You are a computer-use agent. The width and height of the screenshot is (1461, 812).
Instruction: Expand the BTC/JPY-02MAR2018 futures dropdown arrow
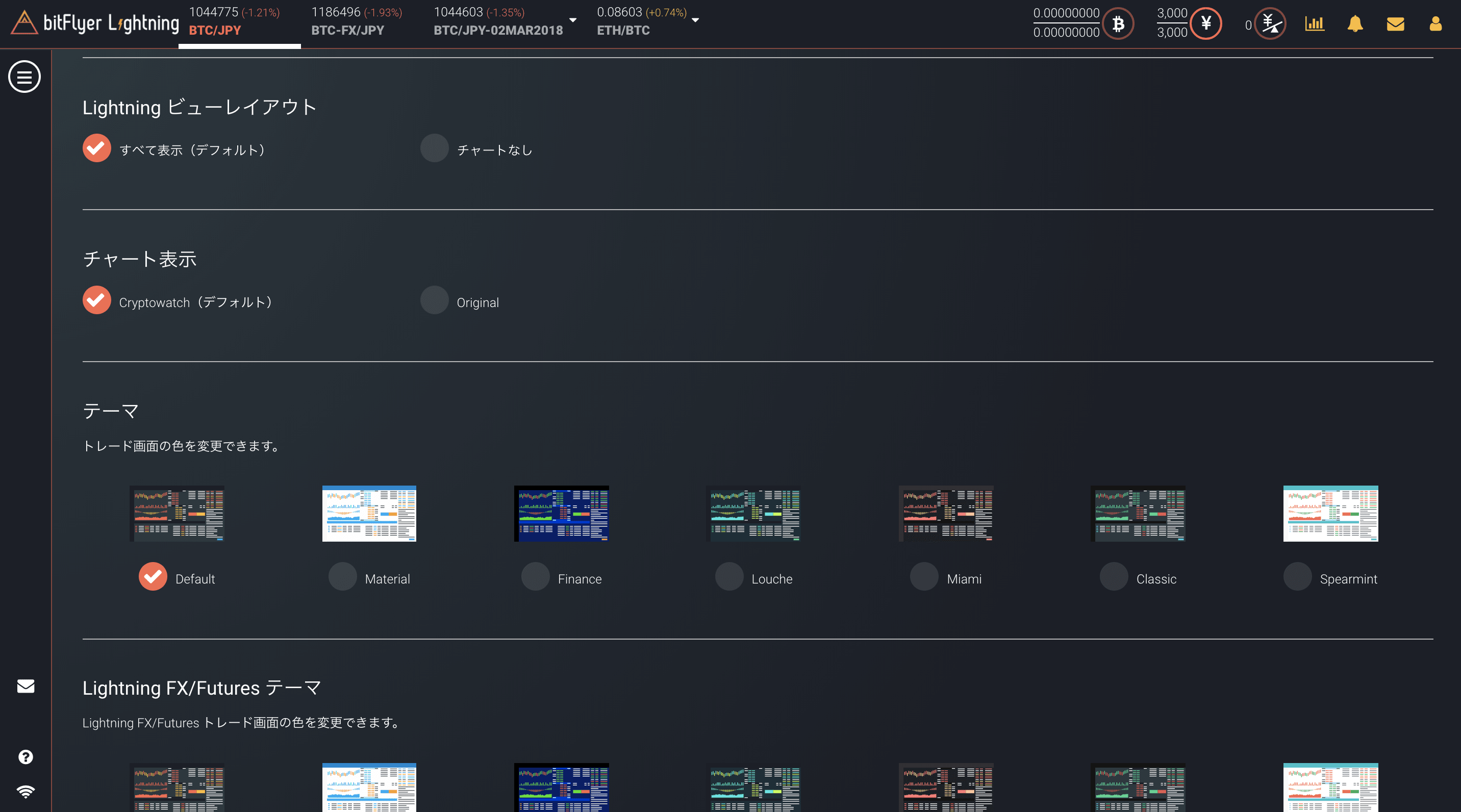pyautogui.click(x=573, y=20)
